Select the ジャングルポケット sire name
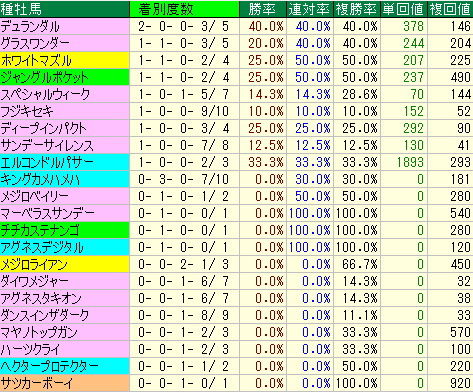 coord(44,77)
